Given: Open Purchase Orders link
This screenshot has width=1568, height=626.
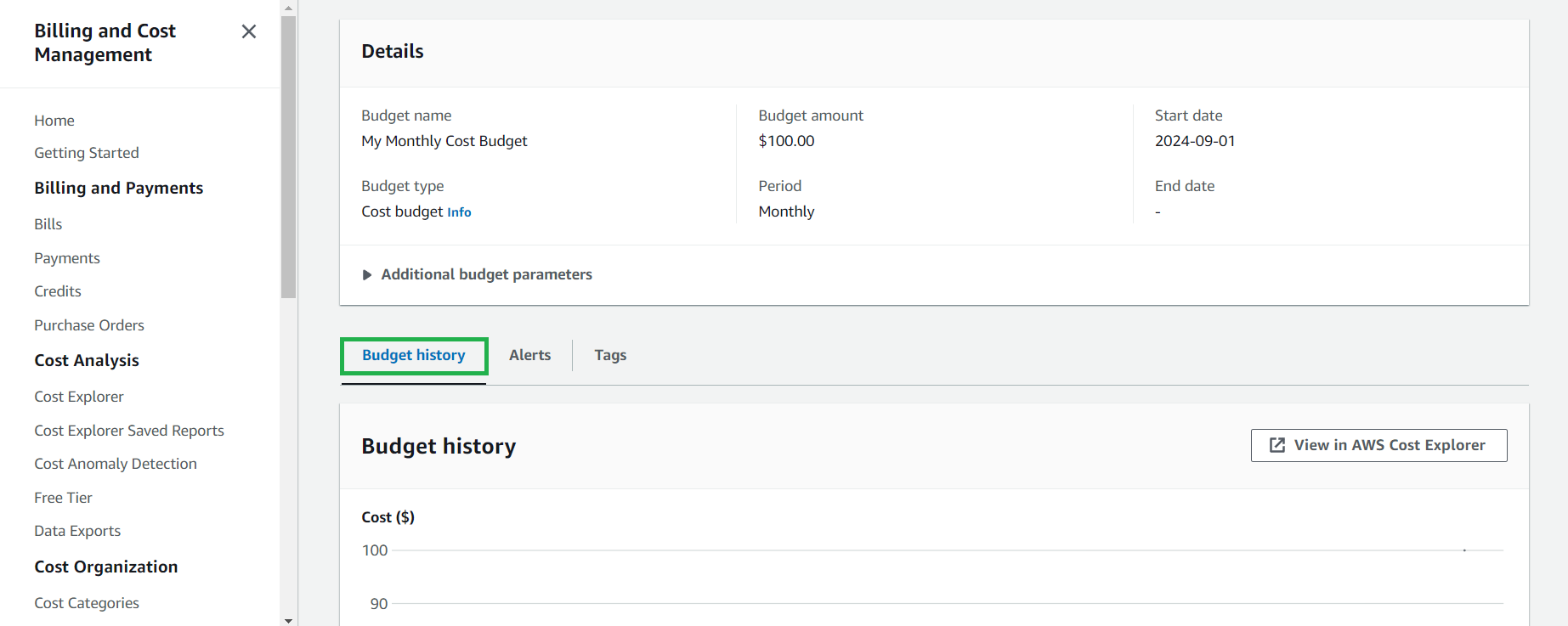Looking at the screenshot, I should tap(89, 325).
